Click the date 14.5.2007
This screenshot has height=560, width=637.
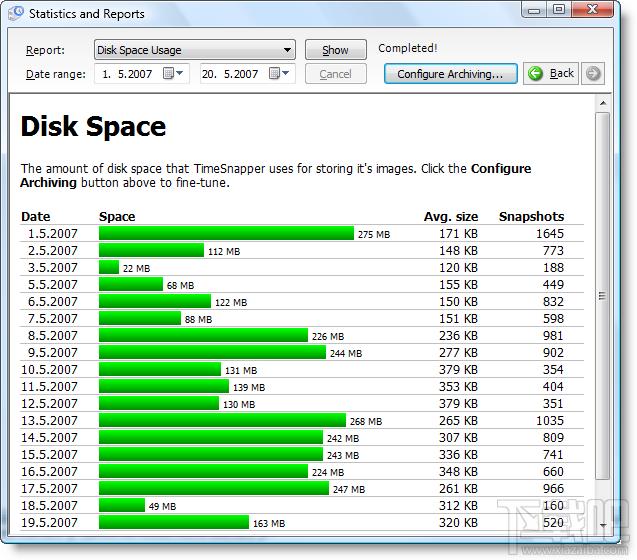click(x=49, y=438)
